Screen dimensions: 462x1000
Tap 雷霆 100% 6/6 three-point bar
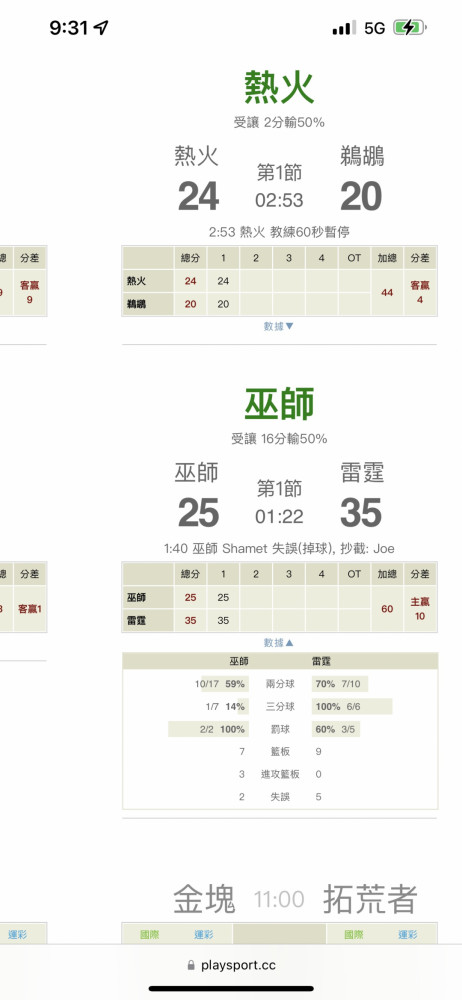pyautogui.click(x=352, y=707)
